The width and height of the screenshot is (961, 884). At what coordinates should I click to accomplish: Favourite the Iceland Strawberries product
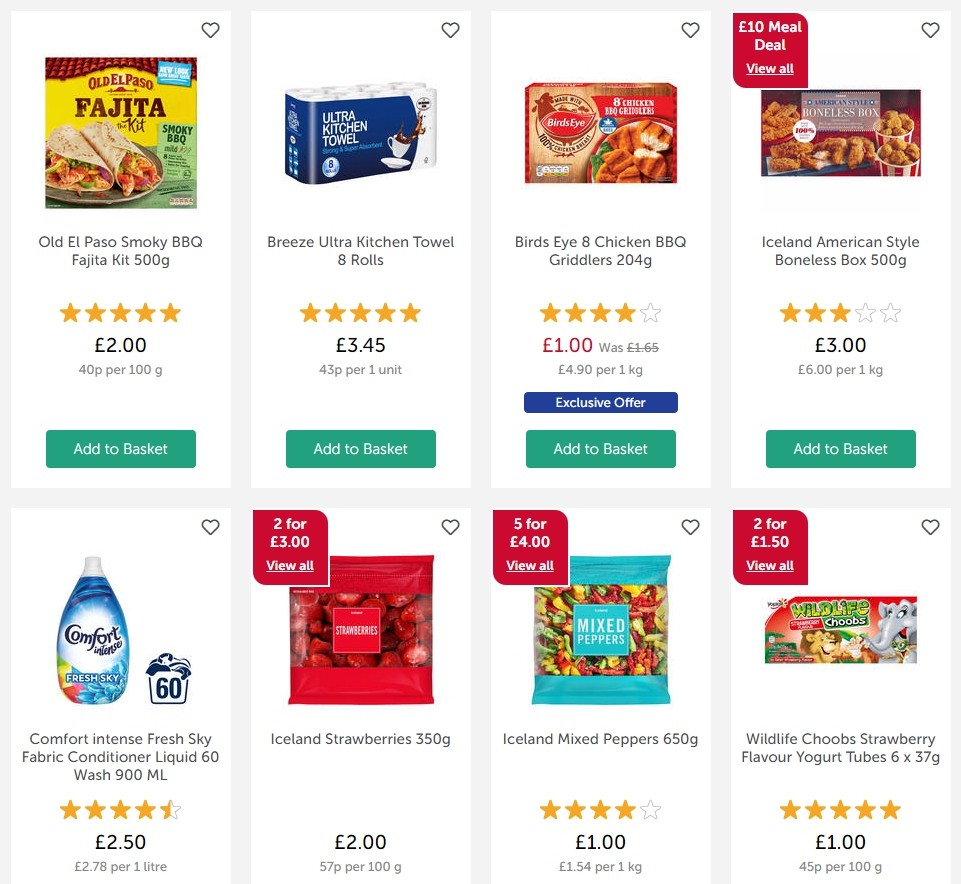tap(450, 527)
